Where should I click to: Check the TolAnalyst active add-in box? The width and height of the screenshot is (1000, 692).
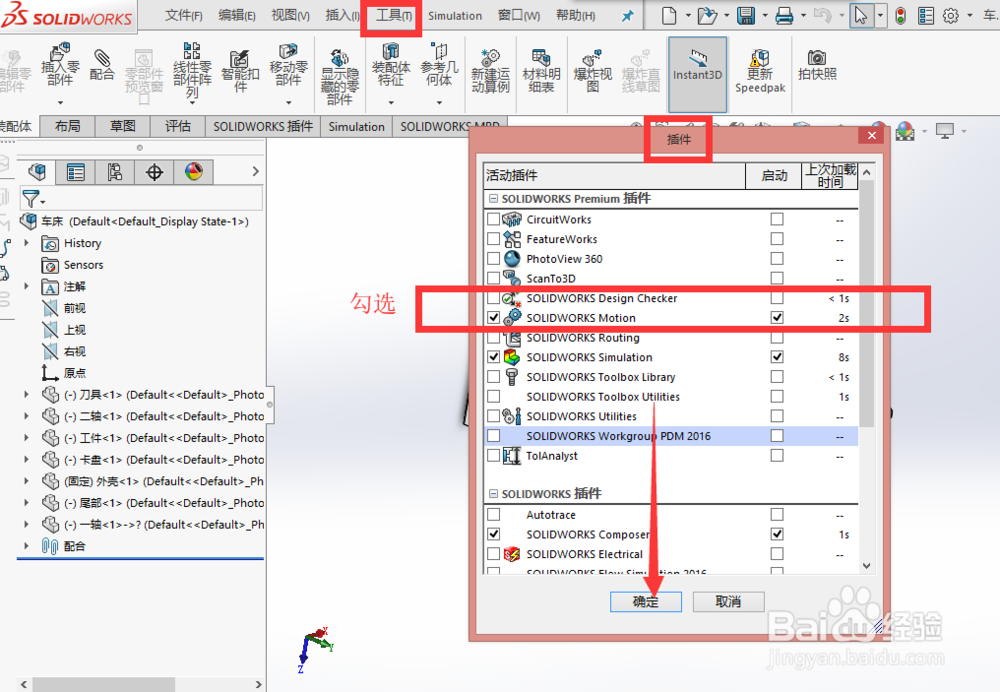pyautogui.click(x=493, y=456)
